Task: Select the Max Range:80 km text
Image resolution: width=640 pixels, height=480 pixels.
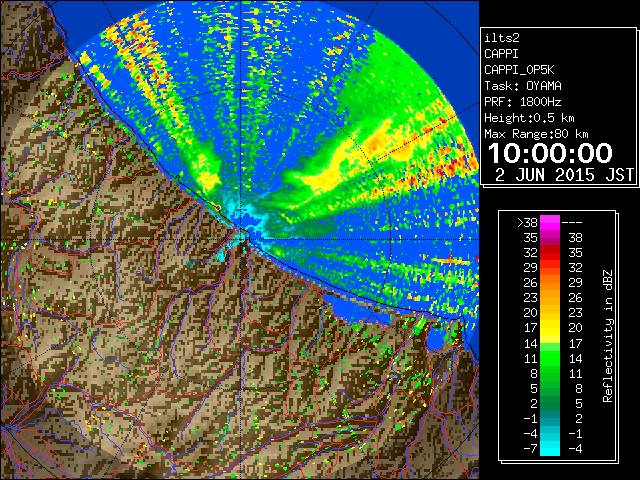Action: (536, 134)
